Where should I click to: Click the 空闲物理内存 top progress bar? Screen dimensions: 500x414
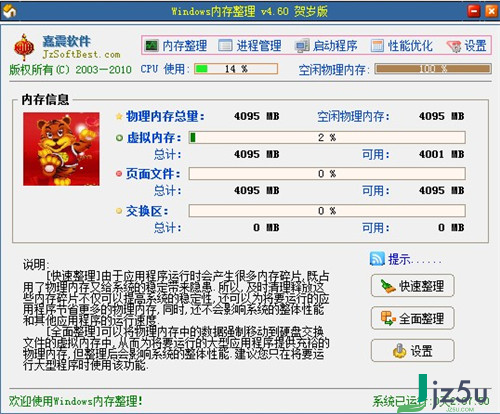433,69
